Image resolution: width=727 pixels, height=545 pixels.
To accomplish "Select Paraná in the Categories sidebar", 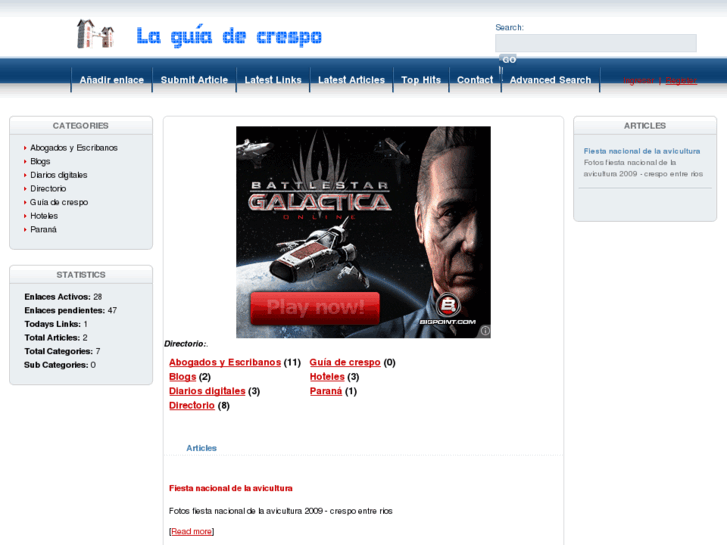I will pos(43,229).
